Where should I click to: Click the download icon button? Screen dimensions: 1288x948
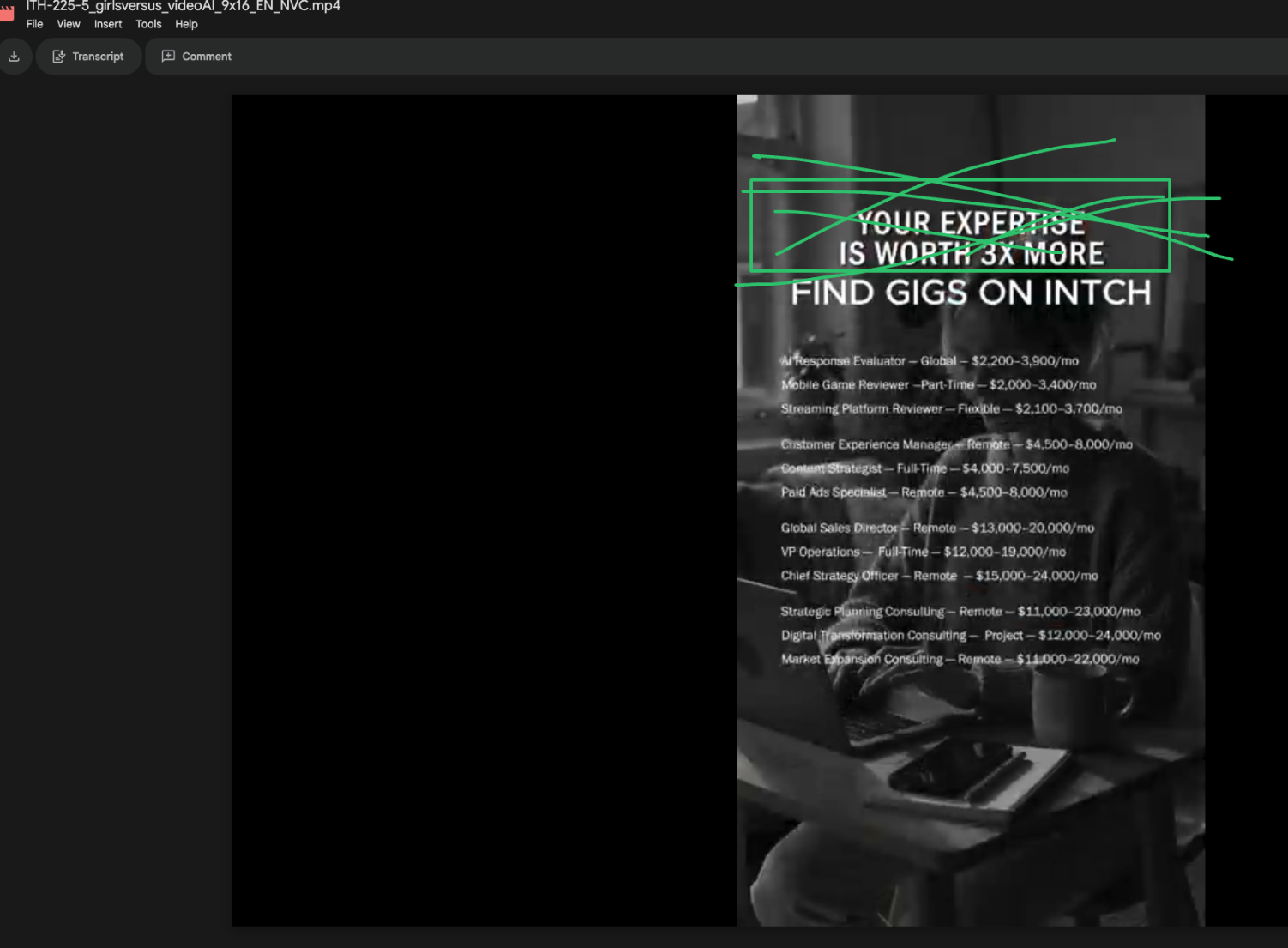pos(14,57)
